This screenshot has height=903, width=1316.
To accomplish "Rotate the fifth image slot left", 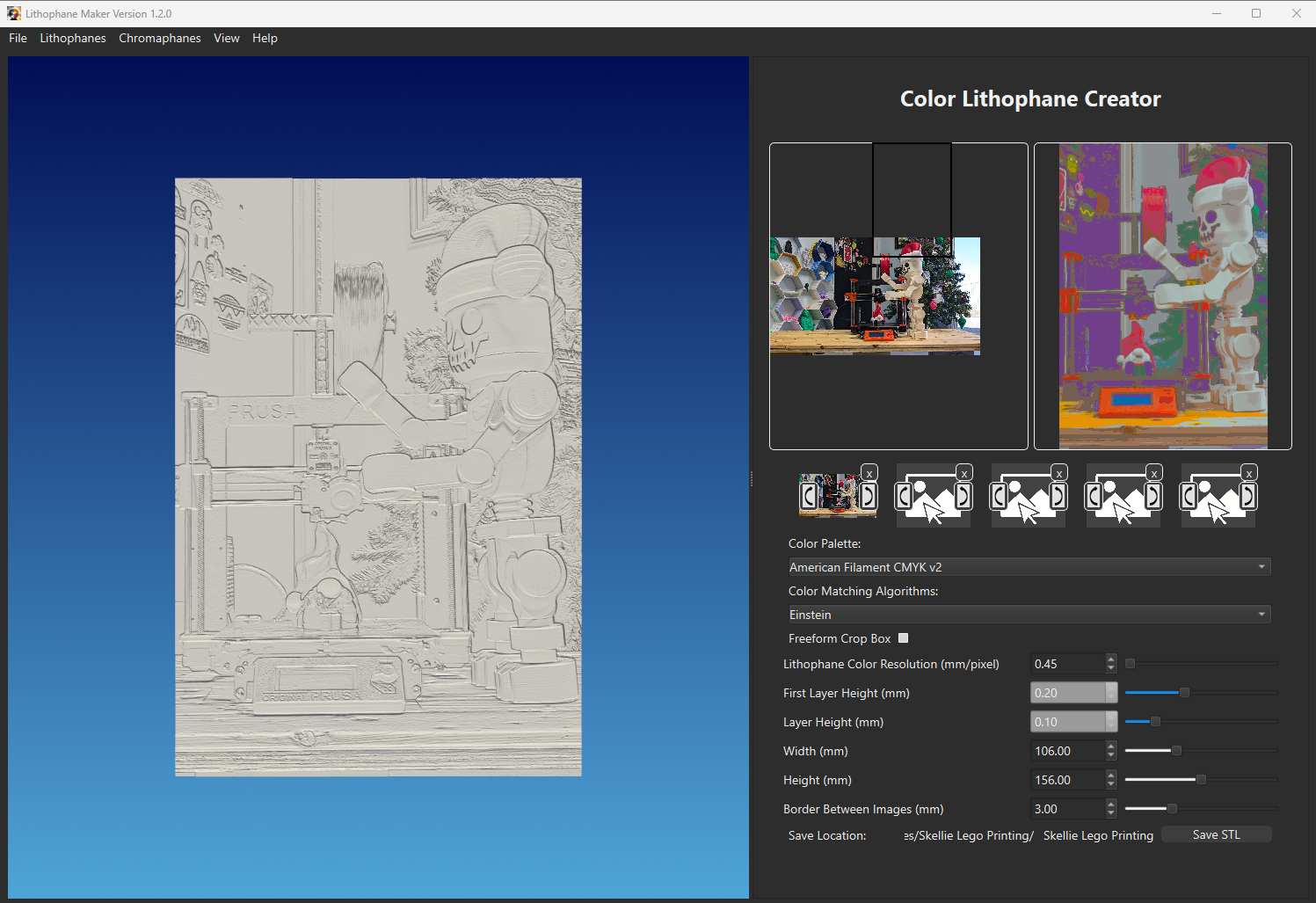I will [x=1189, y=497].
